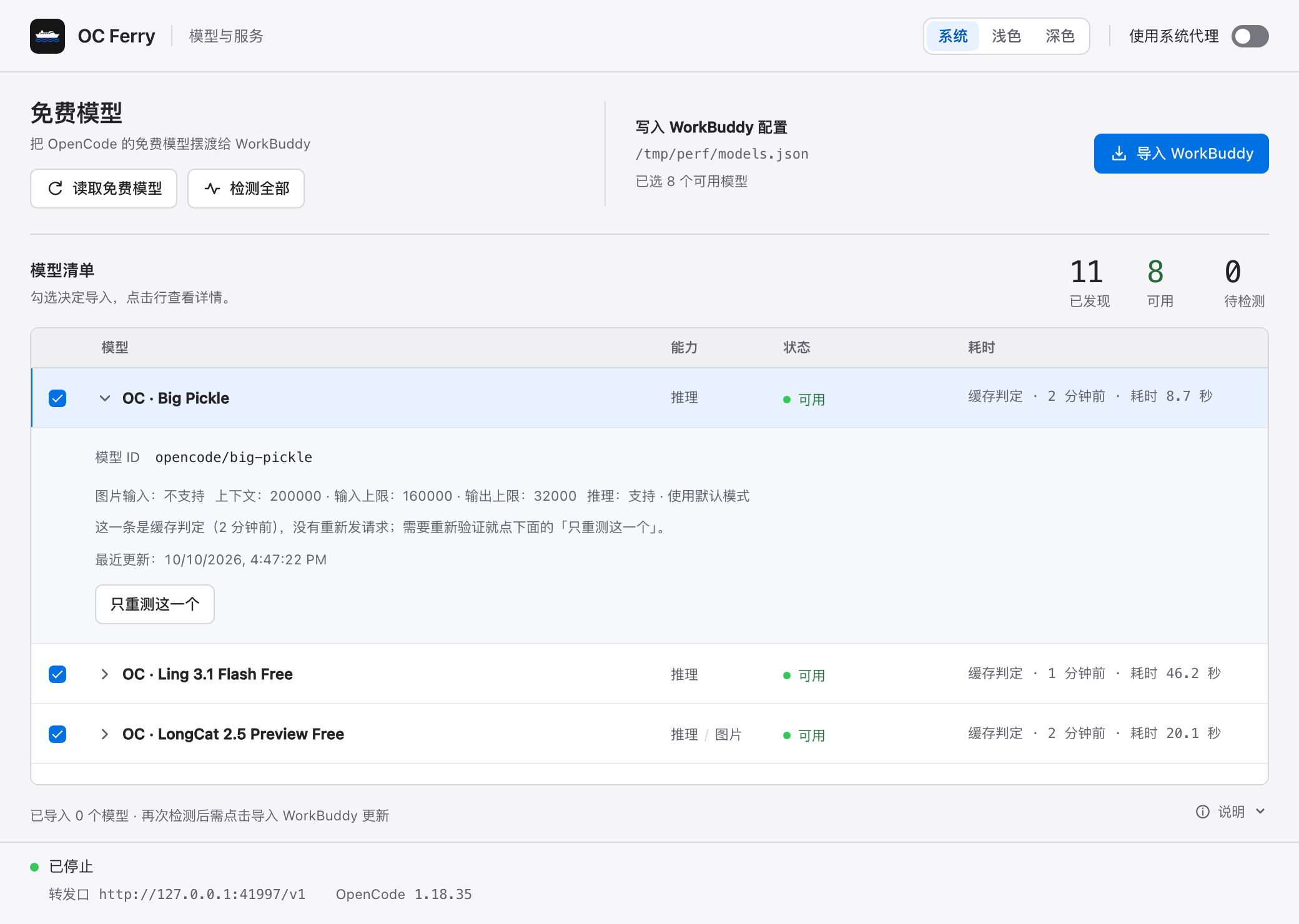Expand the LongCat 2.5 Preview Free chevron
This screenshot has width=1299, height=924.
click(105, 734)
